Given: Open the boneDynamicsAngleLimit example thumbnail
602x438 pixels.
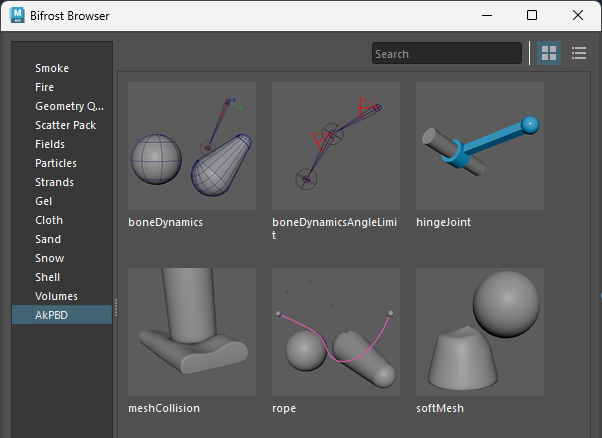Looking at the screenshot, I should click(336, 146).
